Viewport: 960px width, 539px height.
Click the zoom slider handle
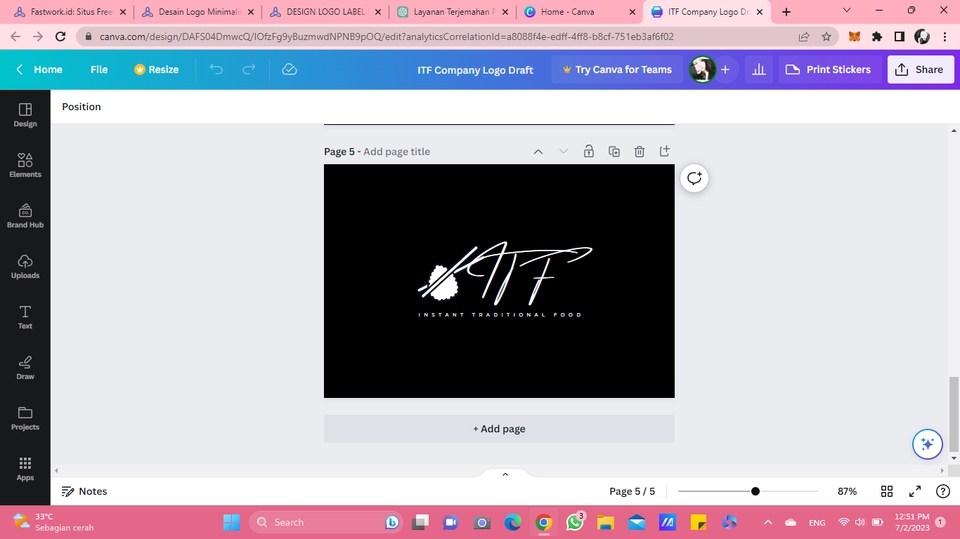click(x=755, y=491)
